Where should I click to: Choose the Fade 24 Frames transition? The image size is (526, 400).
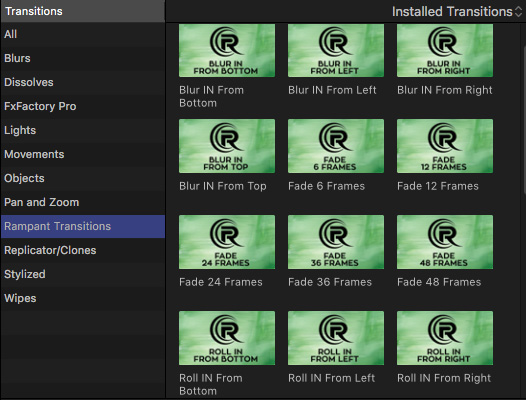coord(227,242)
